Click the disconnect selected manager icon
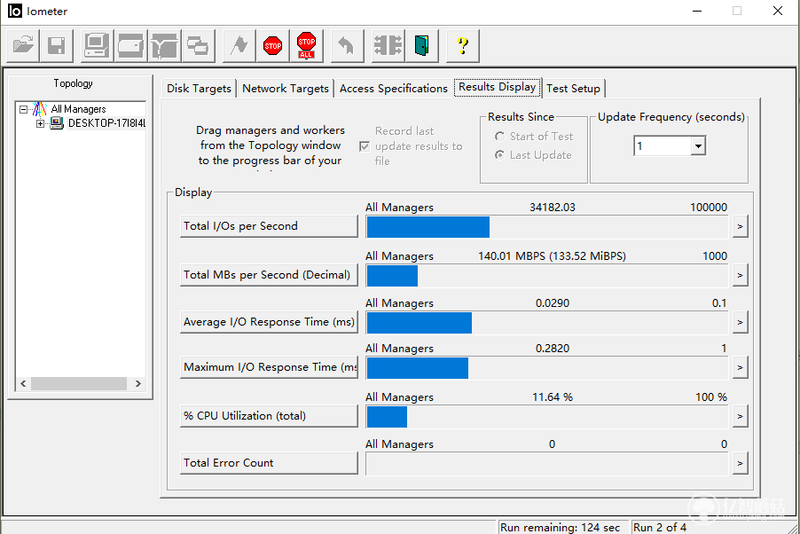 point(388,46)
